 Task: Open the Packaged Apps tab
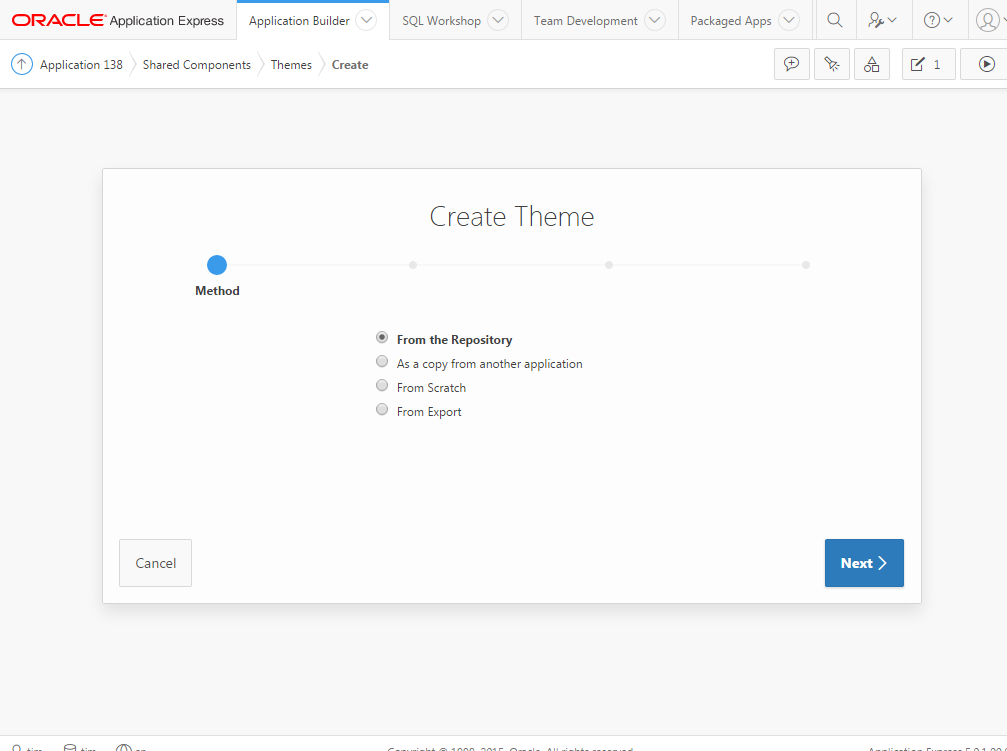[730, 21]
